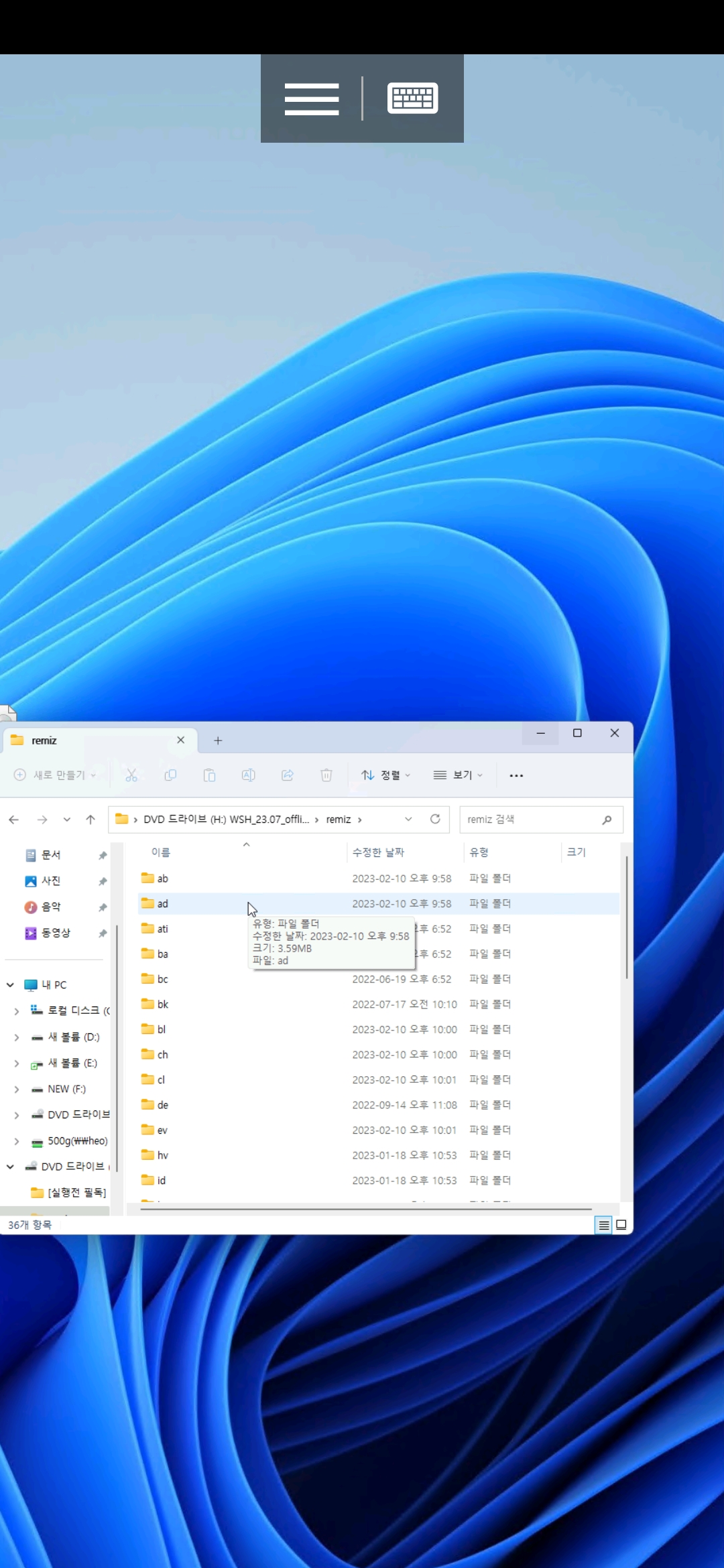Click the Delete trash icon
The width and height of the screenshot is (724, 1568).
(326, 775)
